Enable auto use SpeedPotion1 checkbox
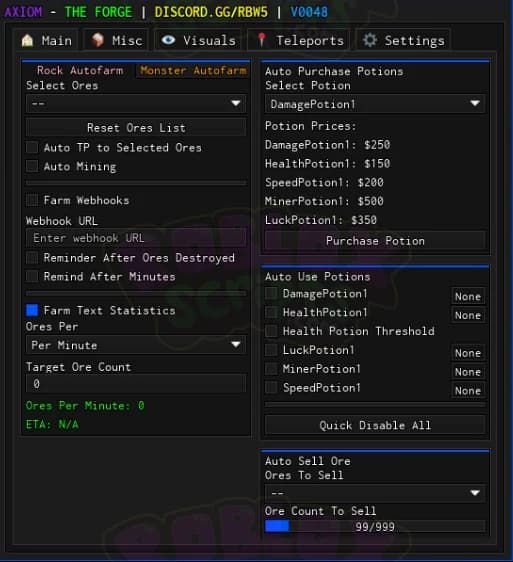 [x=271, y=387]
